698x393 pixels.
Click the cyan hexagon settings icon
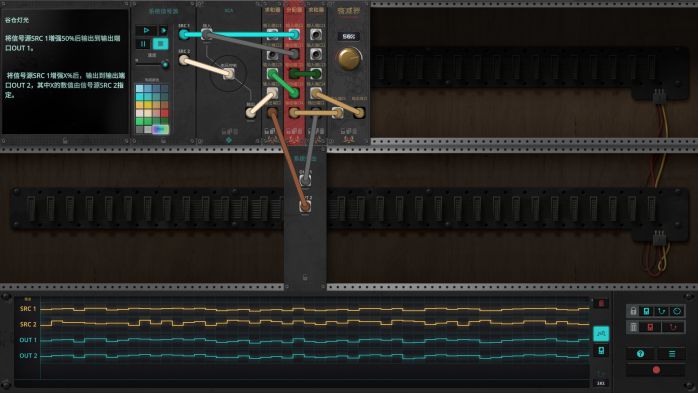click(x=677, y=311)
